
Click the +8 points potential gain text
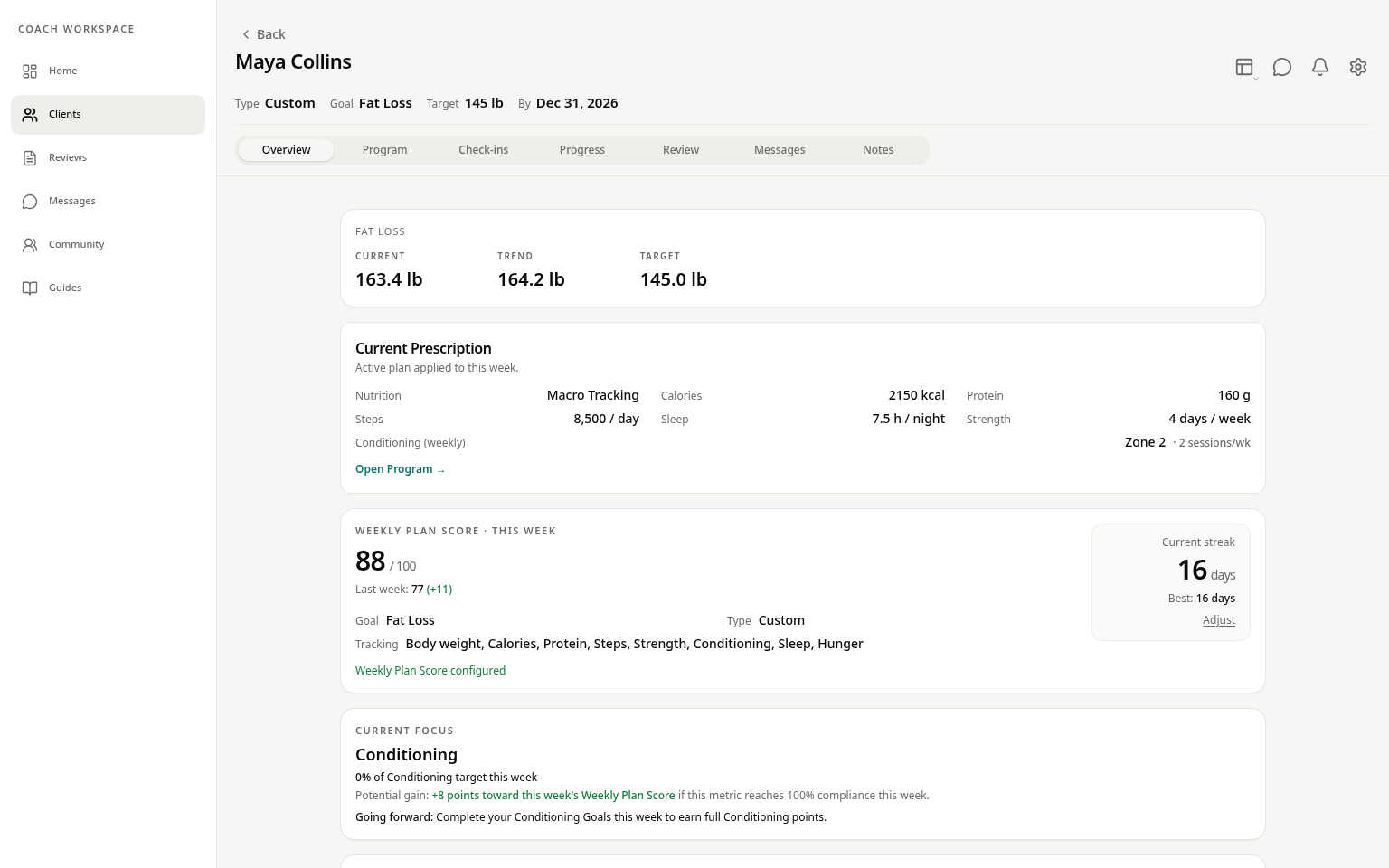pos(553,796)
